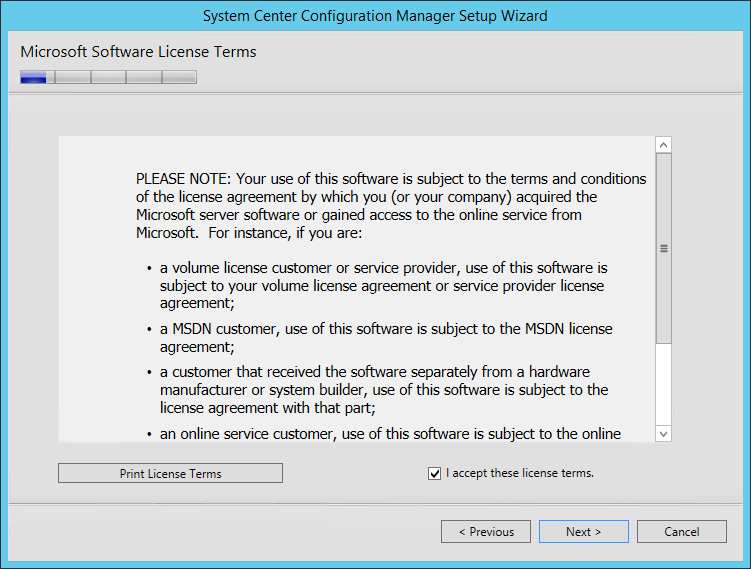751x569 pixels.
Task: Click the volume license customer bullet
Action: coord(383,285)
